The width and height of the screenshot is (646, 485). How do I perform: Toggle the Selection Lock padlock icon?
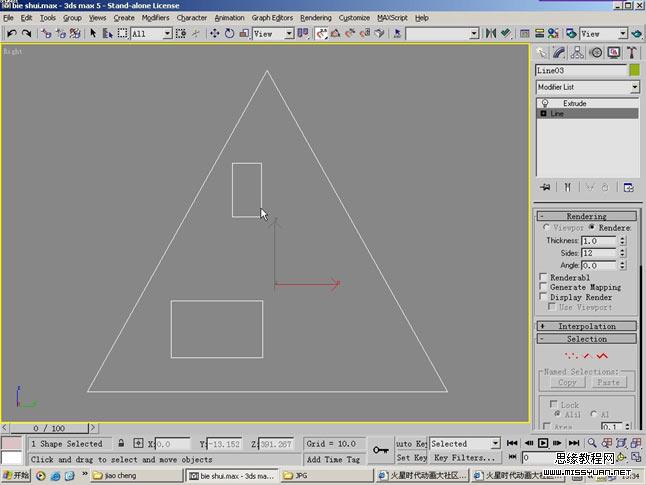[121, 443]
